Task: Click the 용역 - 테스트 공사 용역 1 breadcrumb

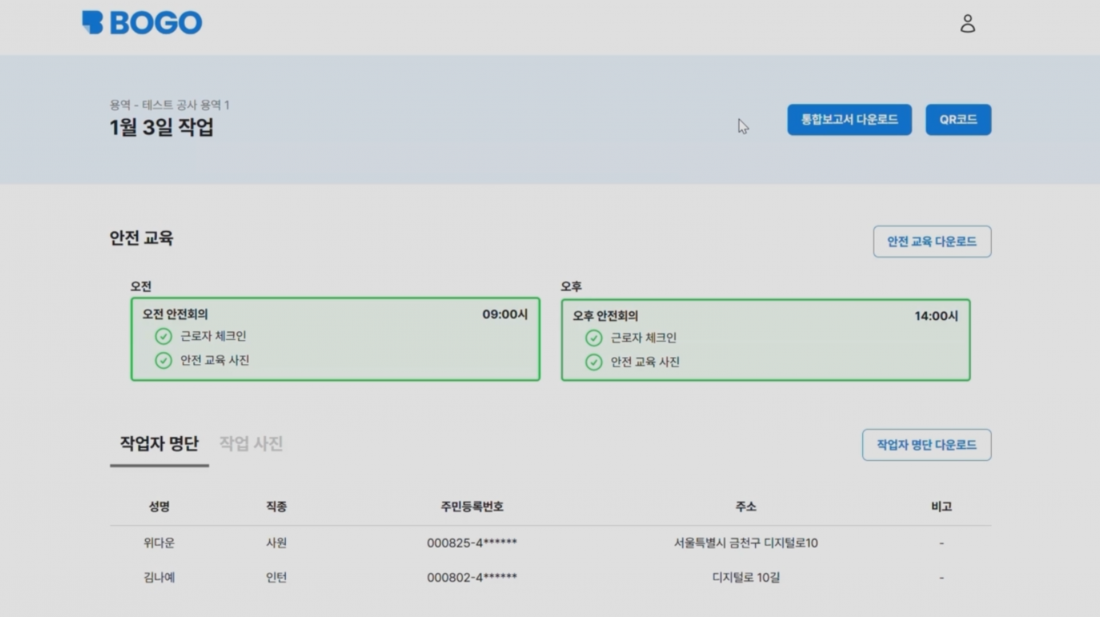Action: pos(170,105)
